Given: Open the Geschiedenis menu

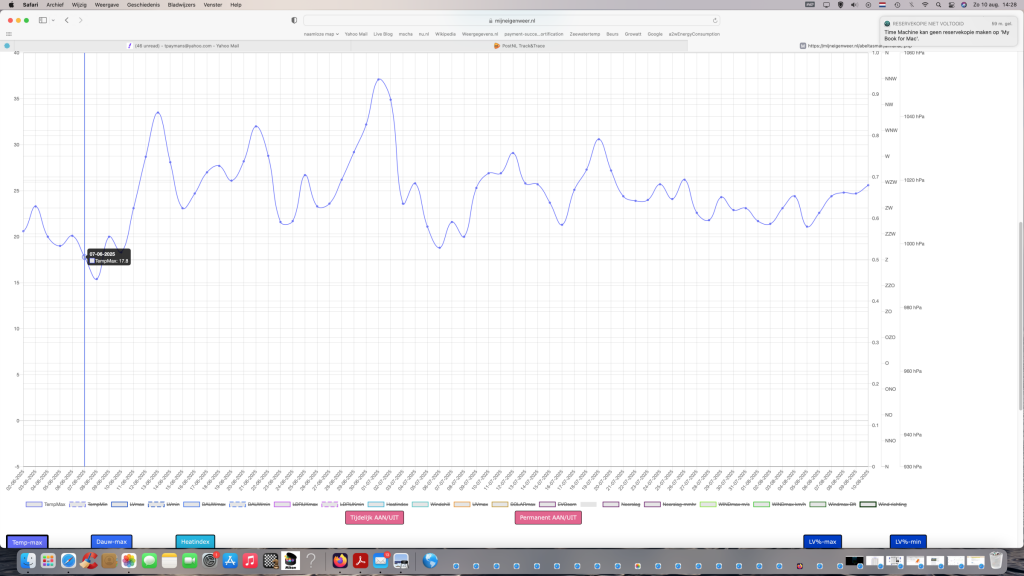Looking at the screenshot, I should (143, 5).
